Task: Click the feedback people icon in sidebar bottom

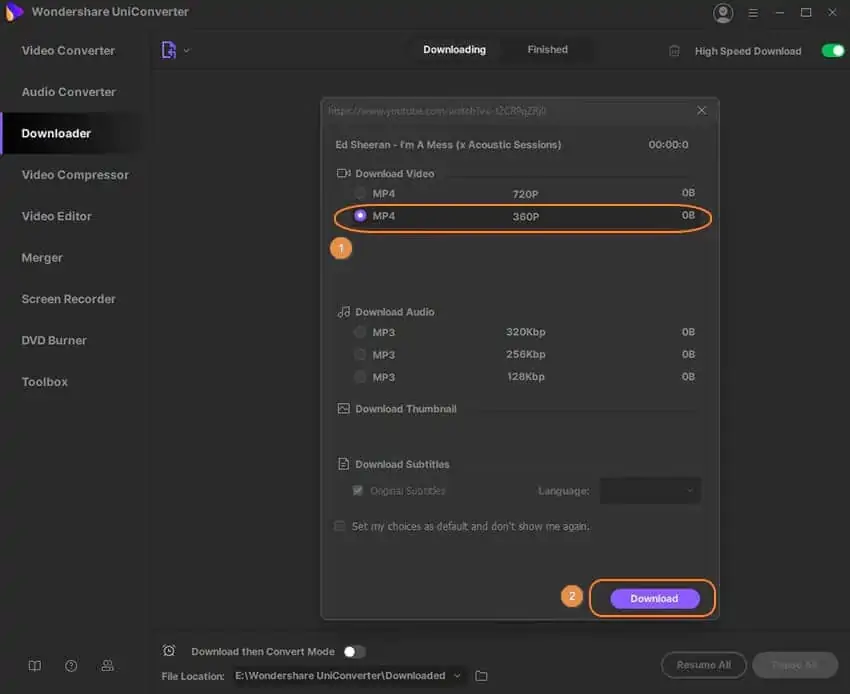Action: click(x=107, y=665)
